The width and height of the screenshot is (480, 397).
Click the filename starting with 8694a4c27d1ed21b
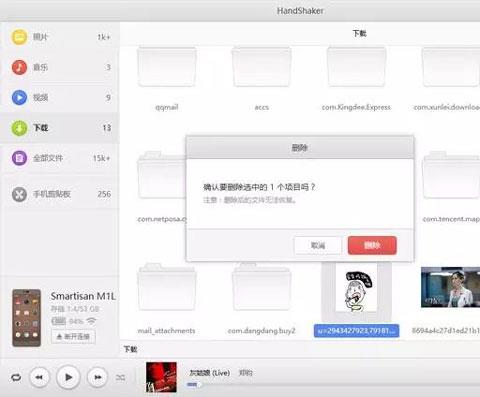[446, 331]
